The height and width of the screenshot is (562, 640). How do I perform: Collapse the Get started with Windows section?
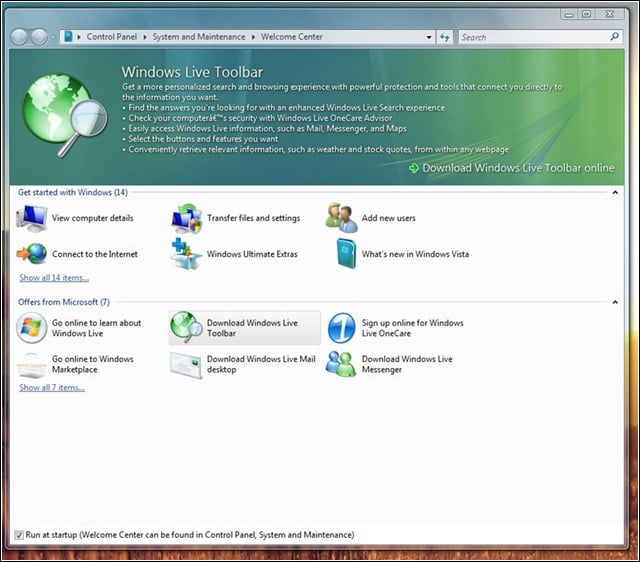[615, 192]
